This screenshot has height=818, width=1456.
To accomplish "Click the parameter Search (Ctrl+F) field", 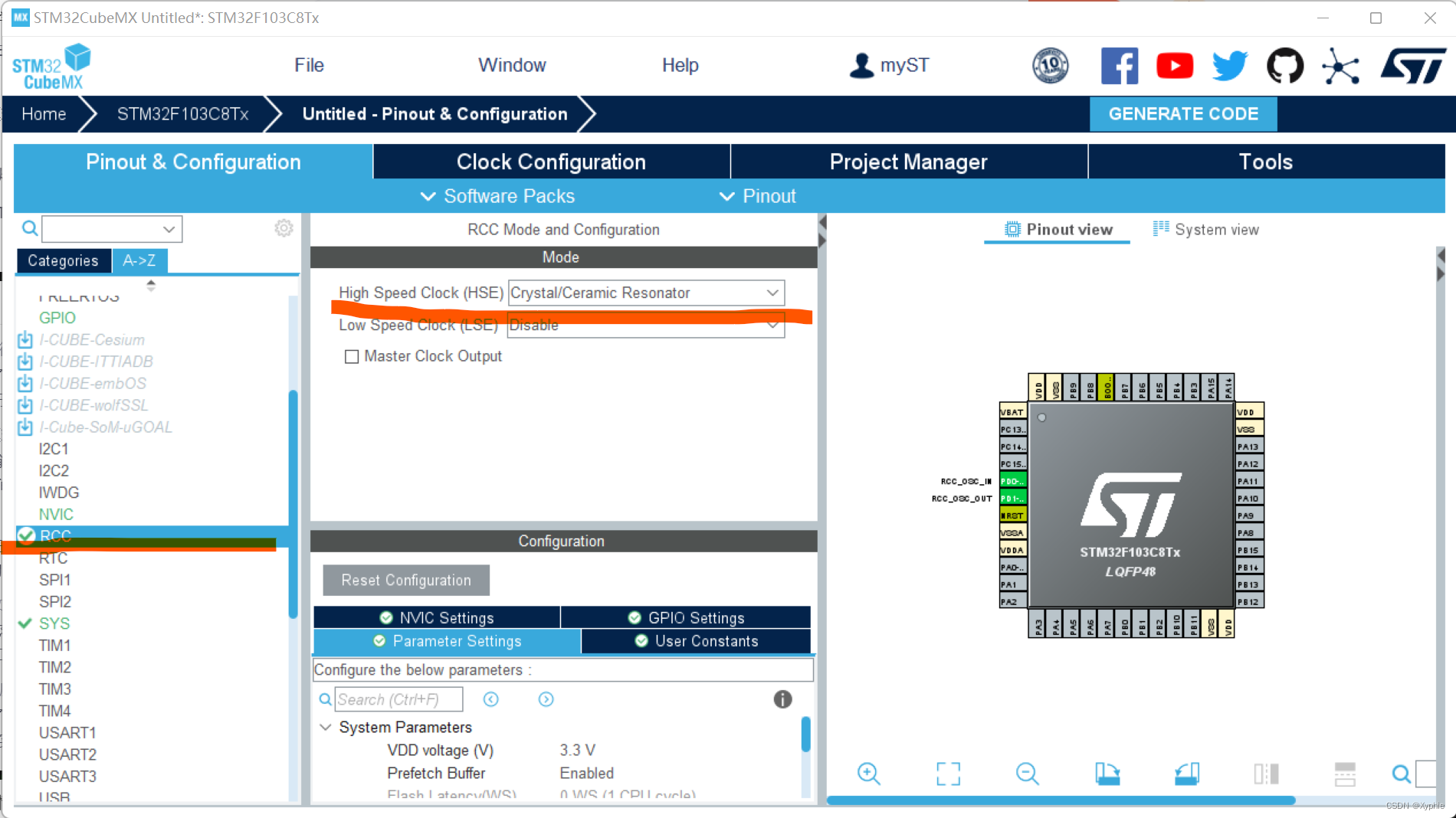I will click(x=398, y=699).
